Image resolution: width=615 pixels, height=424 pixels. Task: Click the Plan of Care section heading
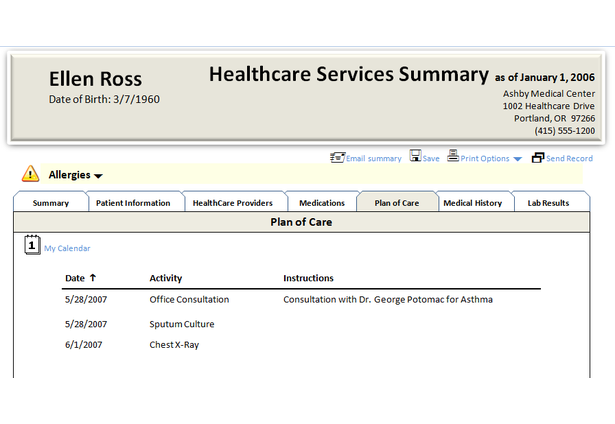pos(301,222)
